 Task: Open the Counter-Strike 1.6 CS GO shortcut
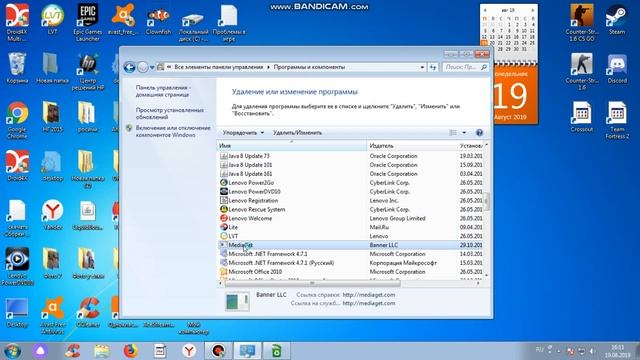582,22
